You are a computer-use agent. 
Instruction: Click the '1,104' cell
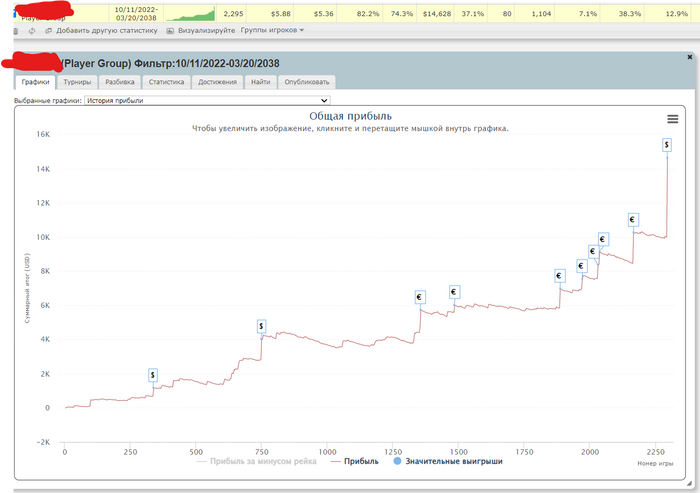541,14
